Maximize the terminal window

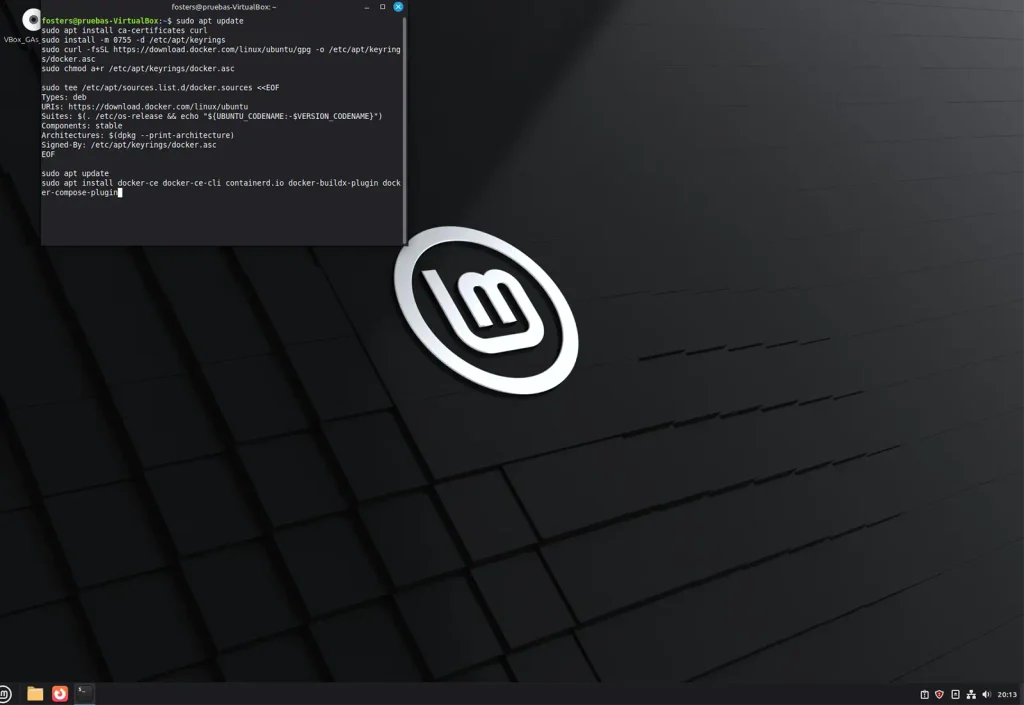click(382, 7)
